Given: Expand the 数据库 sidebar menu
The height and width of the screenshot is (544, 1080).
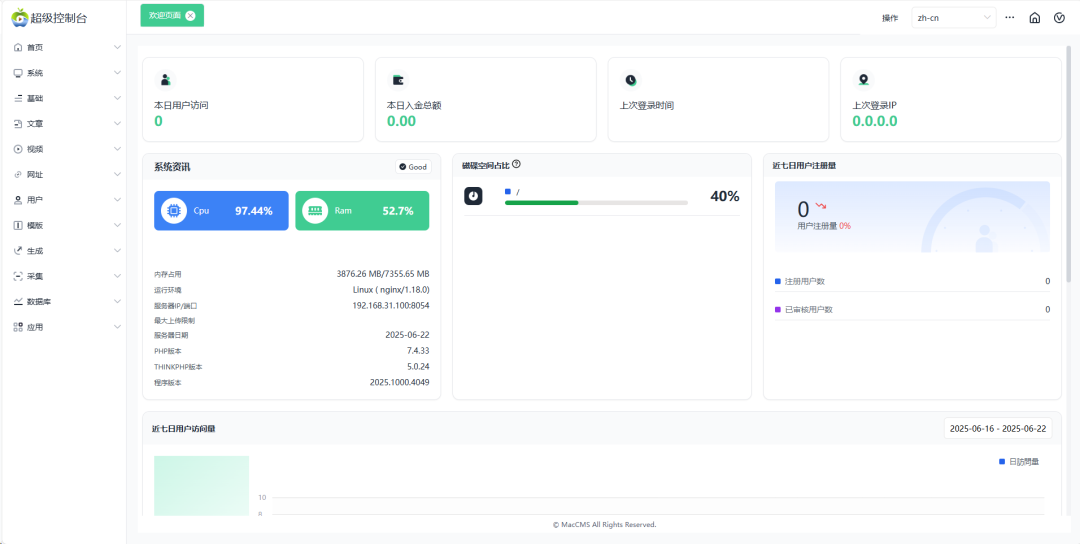Looking at the screenshot, I should [66, 301].
